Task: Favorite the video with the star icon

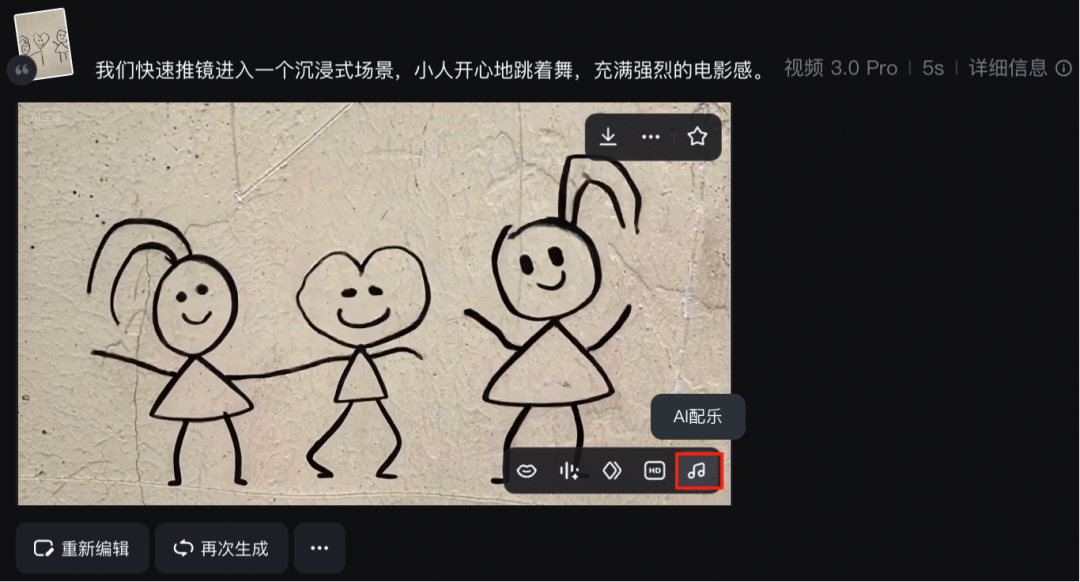Action: 697,137
